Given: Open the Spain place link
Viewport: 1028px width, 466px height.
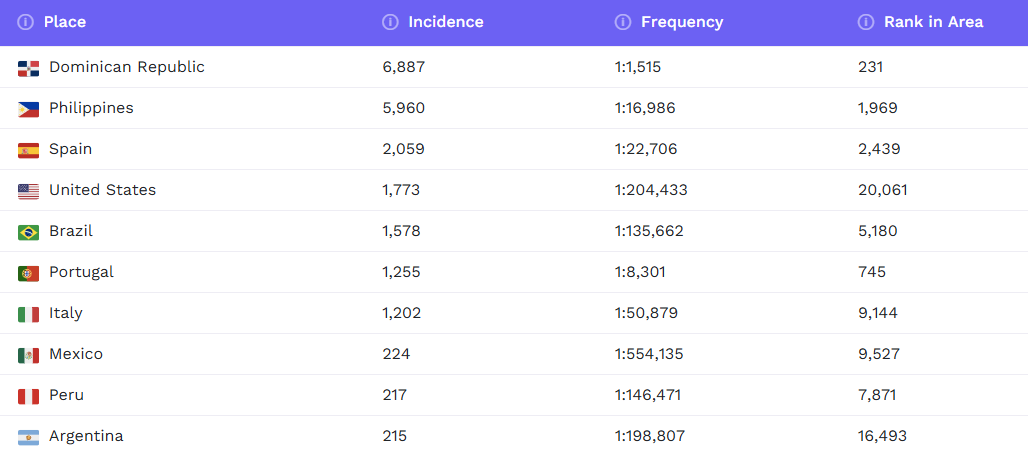Looking at the screenshot, I should tap(70, 149).
